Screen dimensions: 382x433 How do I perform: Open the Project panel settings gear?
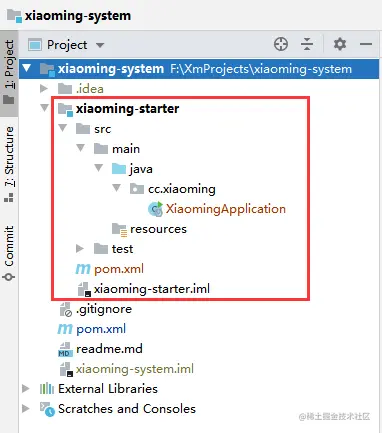pyautogui.click(x=340, y=44)
